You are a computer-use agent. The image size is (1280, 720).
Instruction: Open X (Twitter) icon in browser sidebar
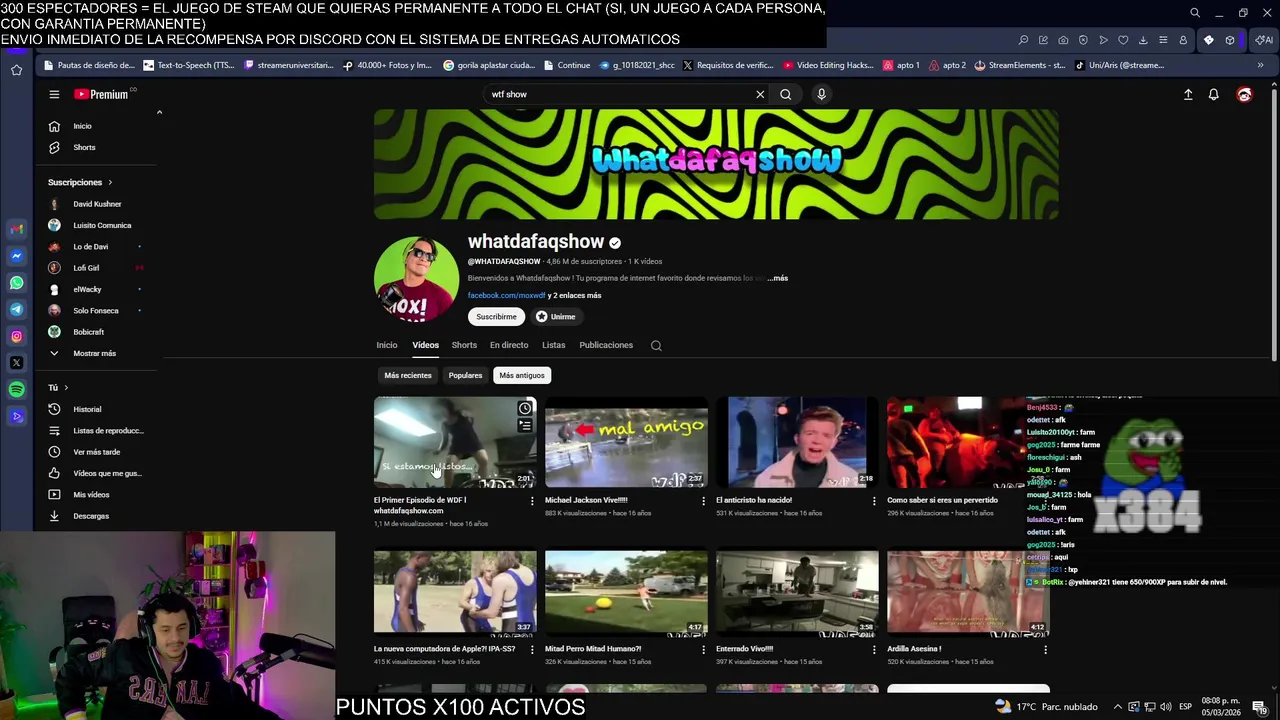pos(16,363)
